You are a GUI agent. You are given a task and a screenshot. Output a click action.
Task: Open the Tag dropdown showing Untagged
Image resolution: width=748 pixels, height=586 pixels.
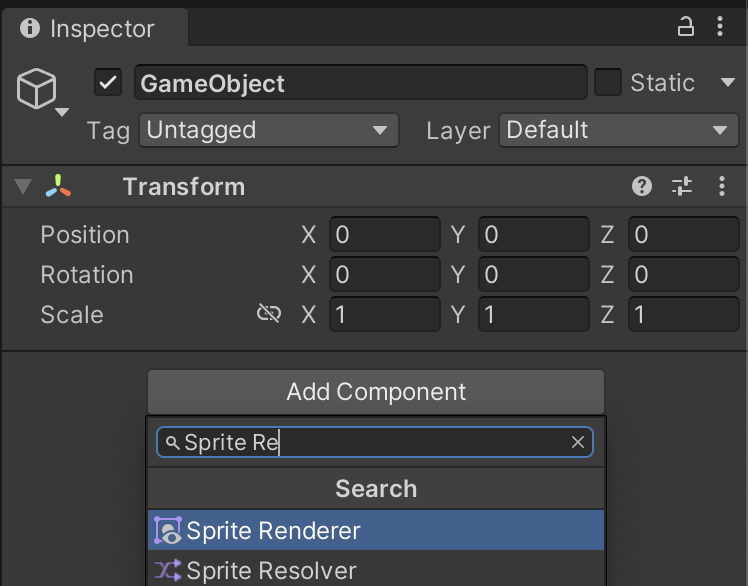tap(268, 130)
